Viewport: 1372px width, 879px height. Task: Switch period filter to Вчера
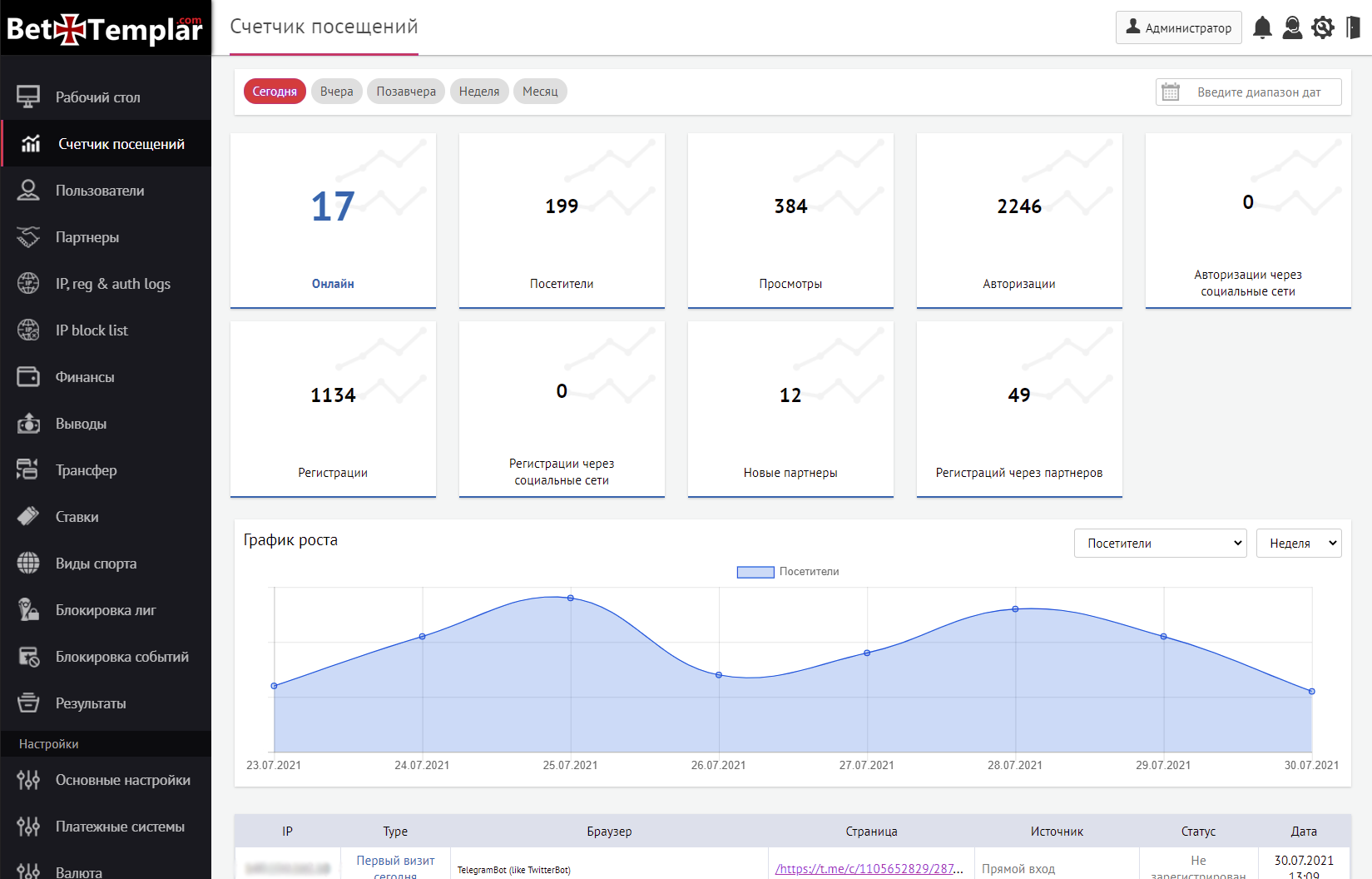[x=336, y=92]
